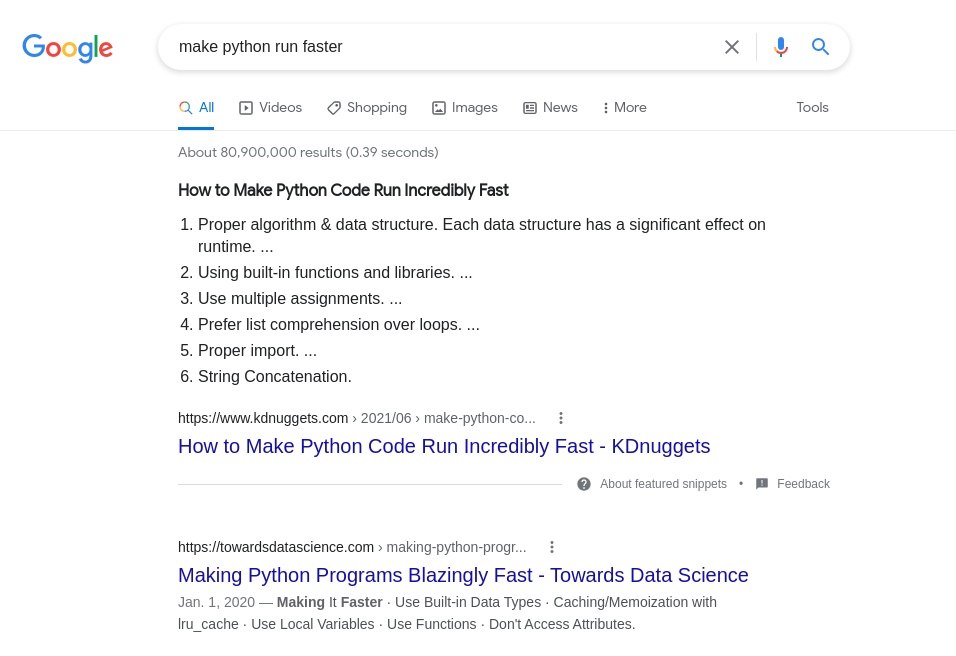Open the Videos search results

tap(270, 108)
